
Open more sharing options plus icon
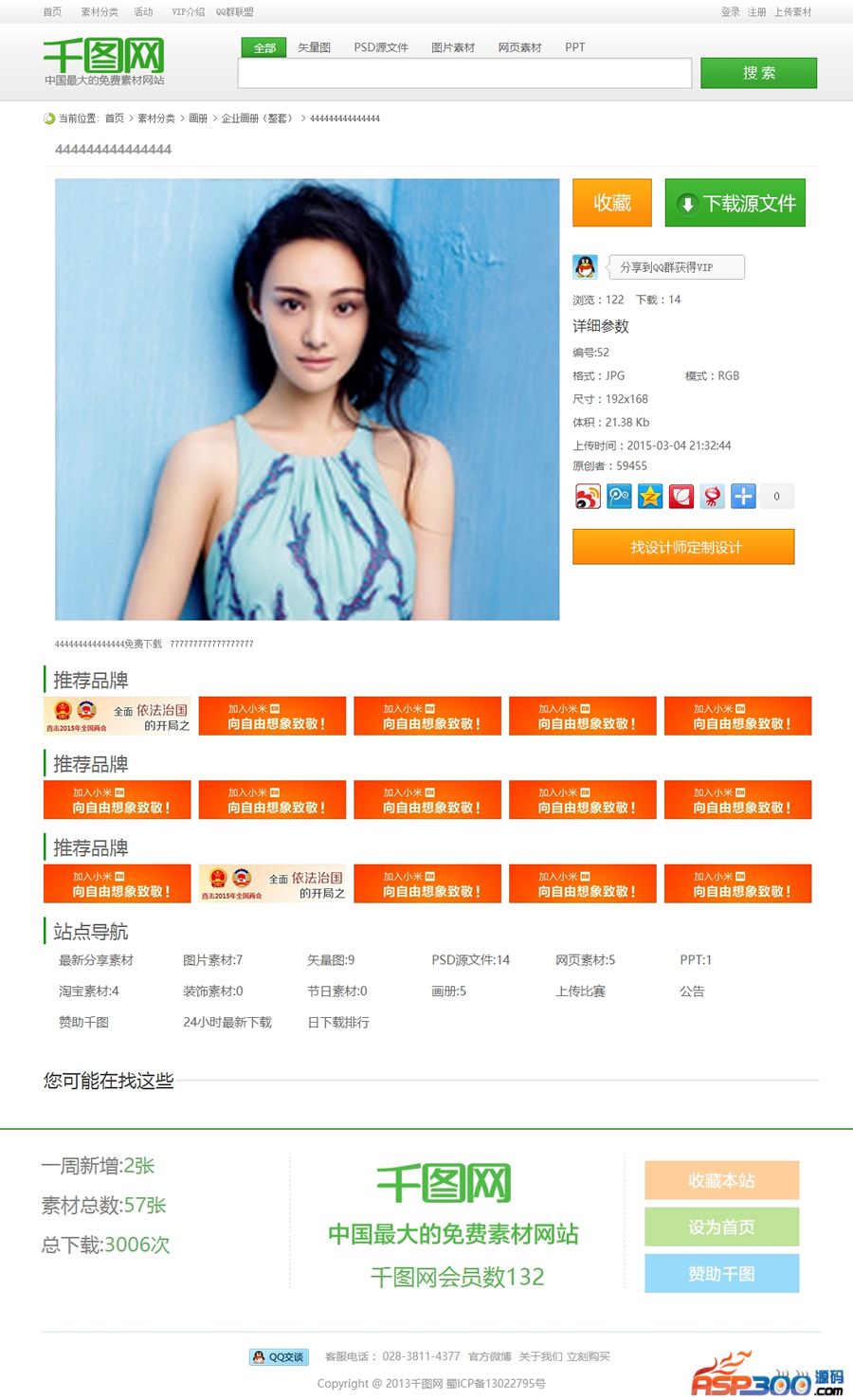[x=744, y=496]
